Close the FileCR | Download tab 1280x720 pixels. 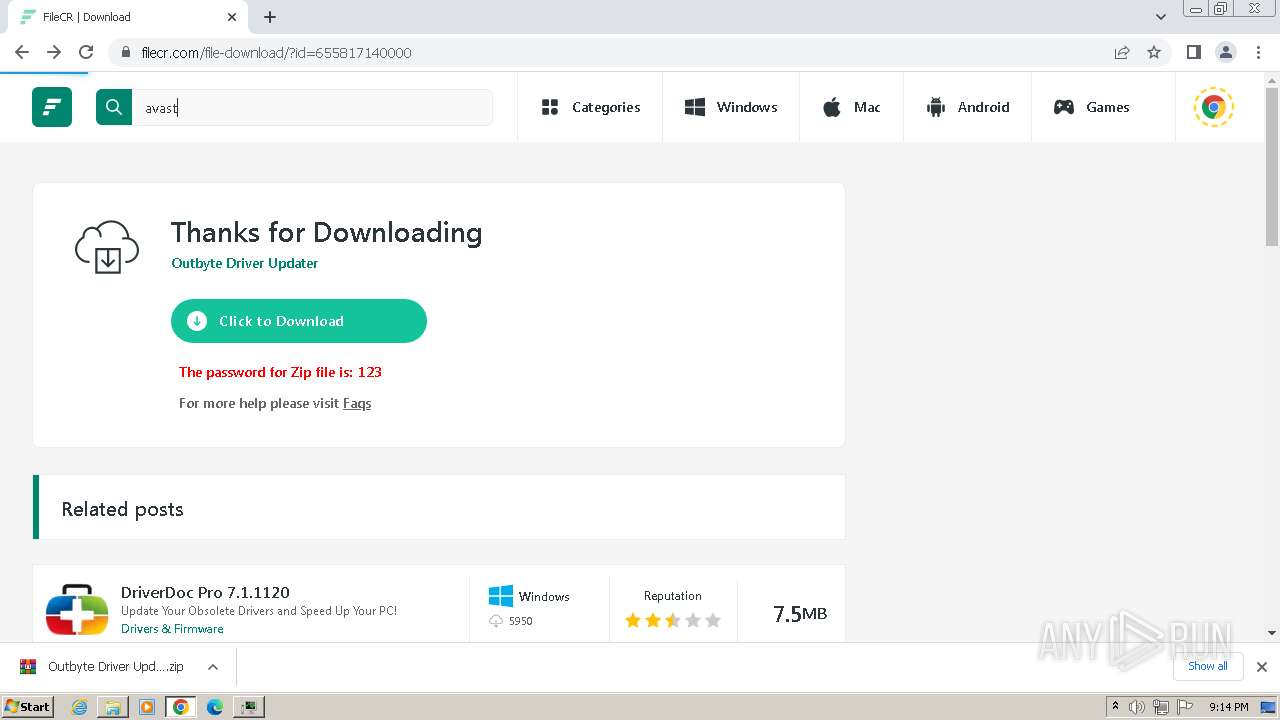point(232,17)
